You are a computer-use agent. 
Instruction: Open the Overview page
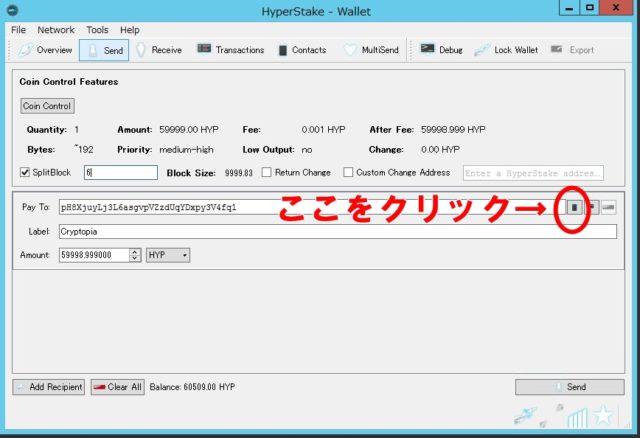coord(45,50)
